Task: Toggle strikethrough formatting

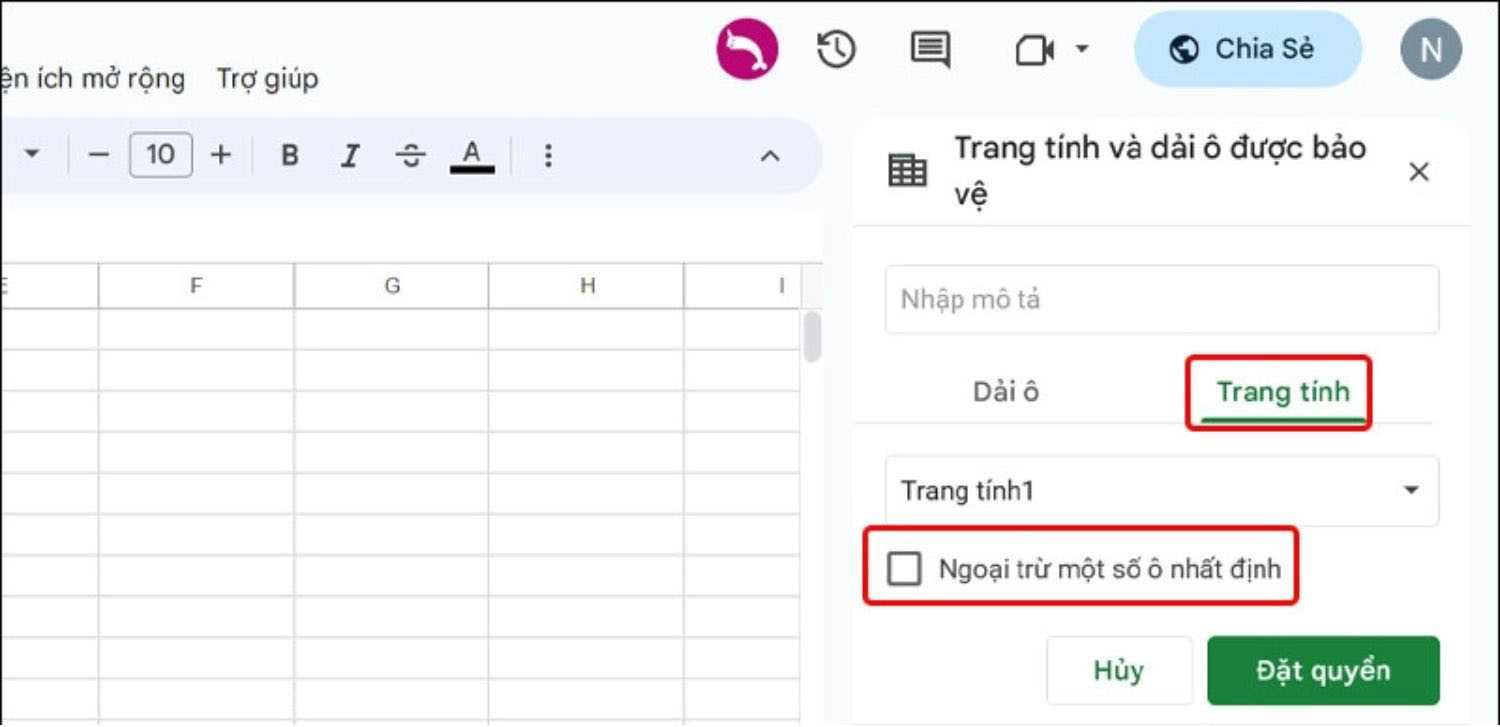Action: coord(411,155)
